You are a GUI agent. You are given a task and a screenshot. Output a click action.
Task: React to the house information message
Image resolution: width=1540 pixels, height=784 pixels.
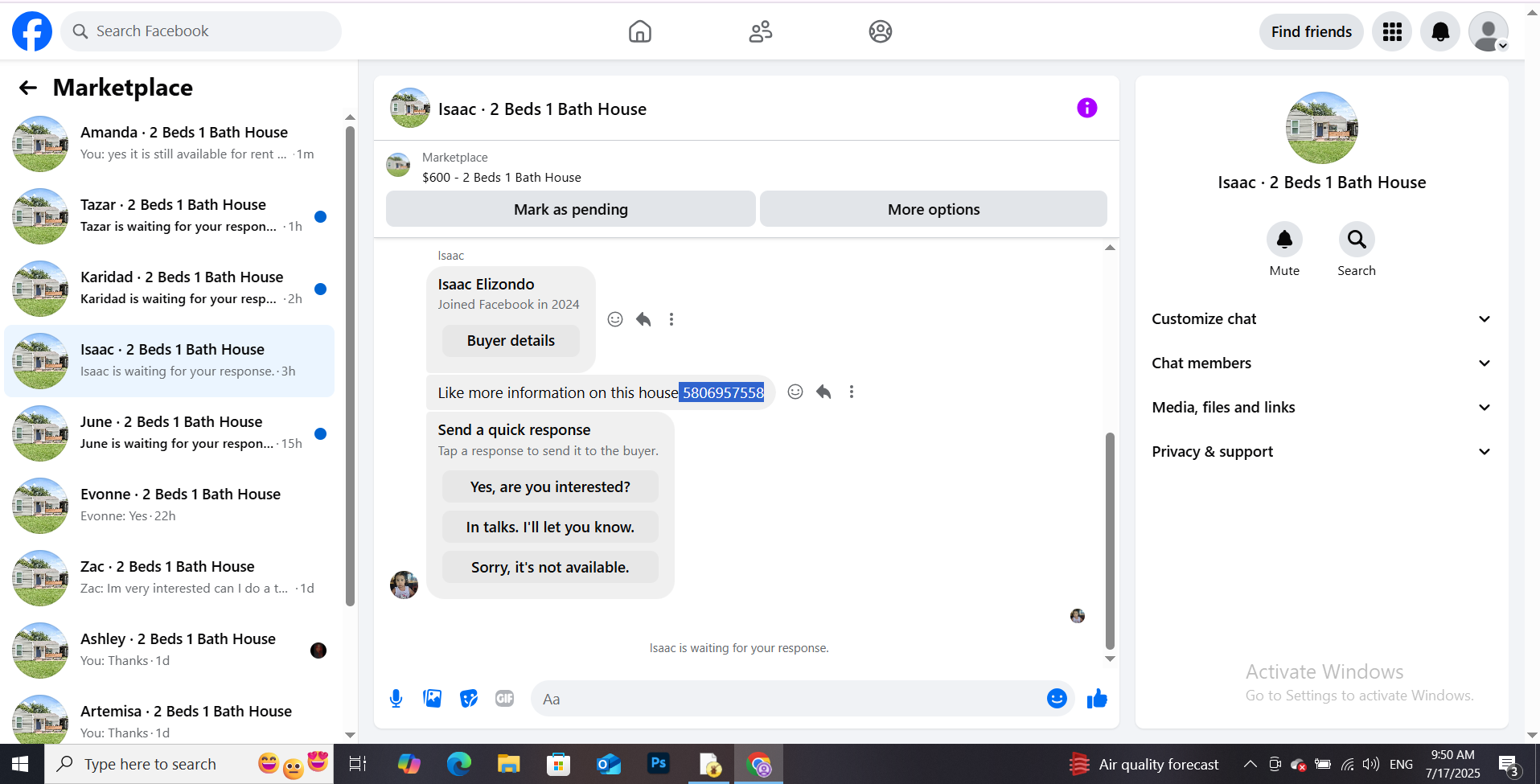coord(795,392)
